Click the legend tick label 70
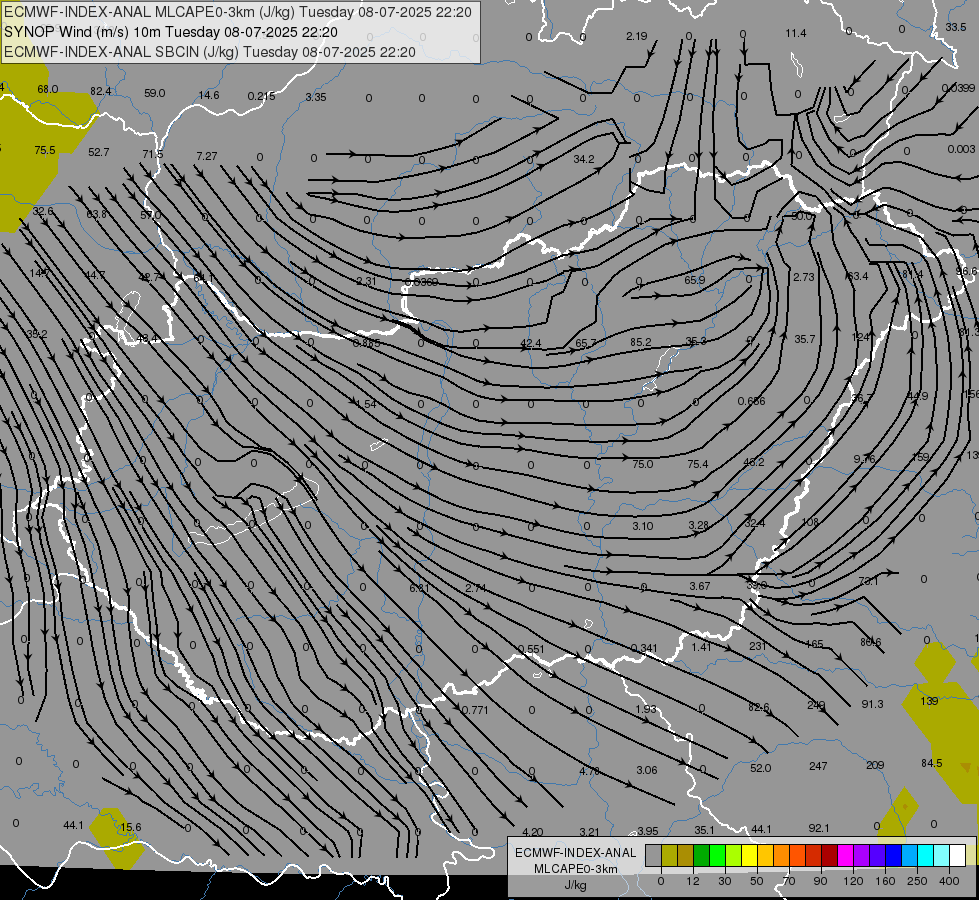 [x=789, y=881]
